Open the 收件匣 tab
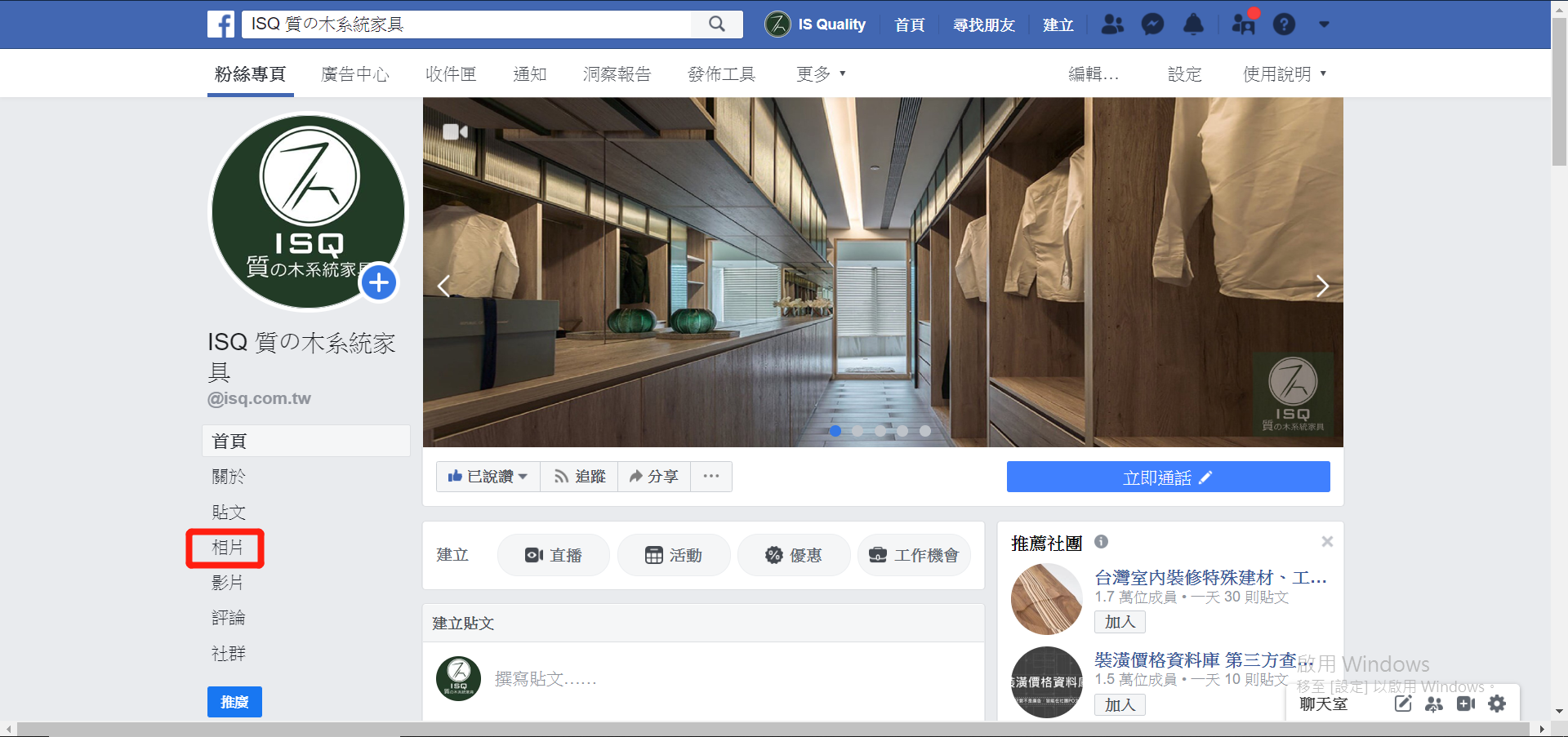 pyautogui.click(x=451, y=73)
